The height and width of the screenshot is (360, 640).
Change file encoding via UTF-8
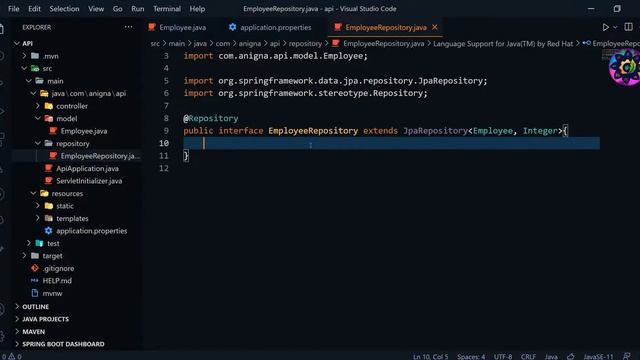pos(503,356)
